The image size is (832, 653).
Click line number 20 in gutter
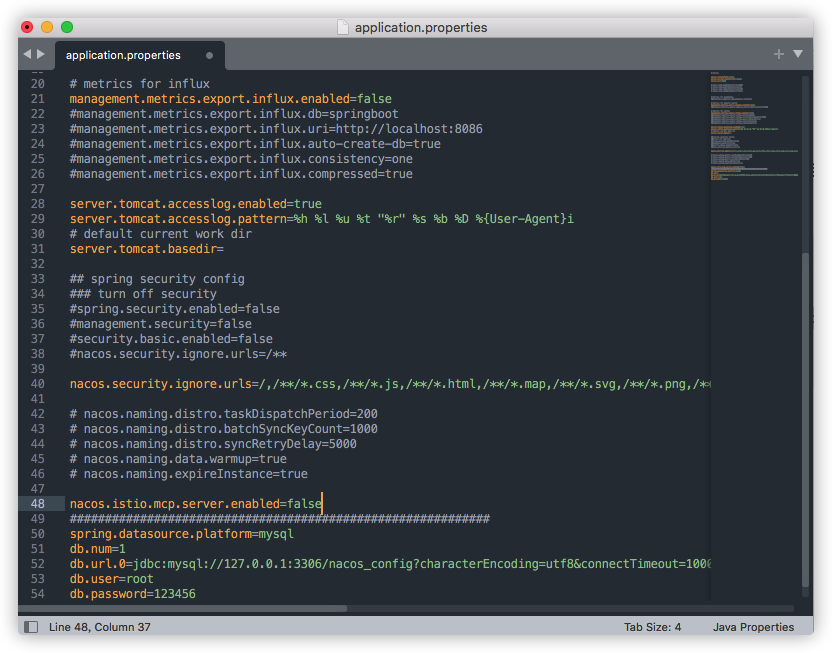[38, 83]
